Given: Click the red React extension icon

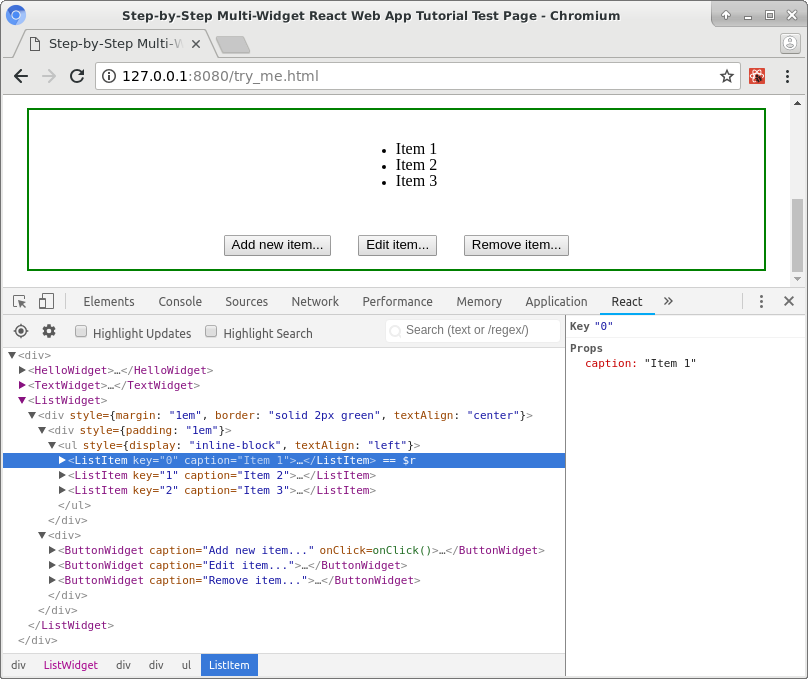Looking at the screenshot, I should click(756, 76).
